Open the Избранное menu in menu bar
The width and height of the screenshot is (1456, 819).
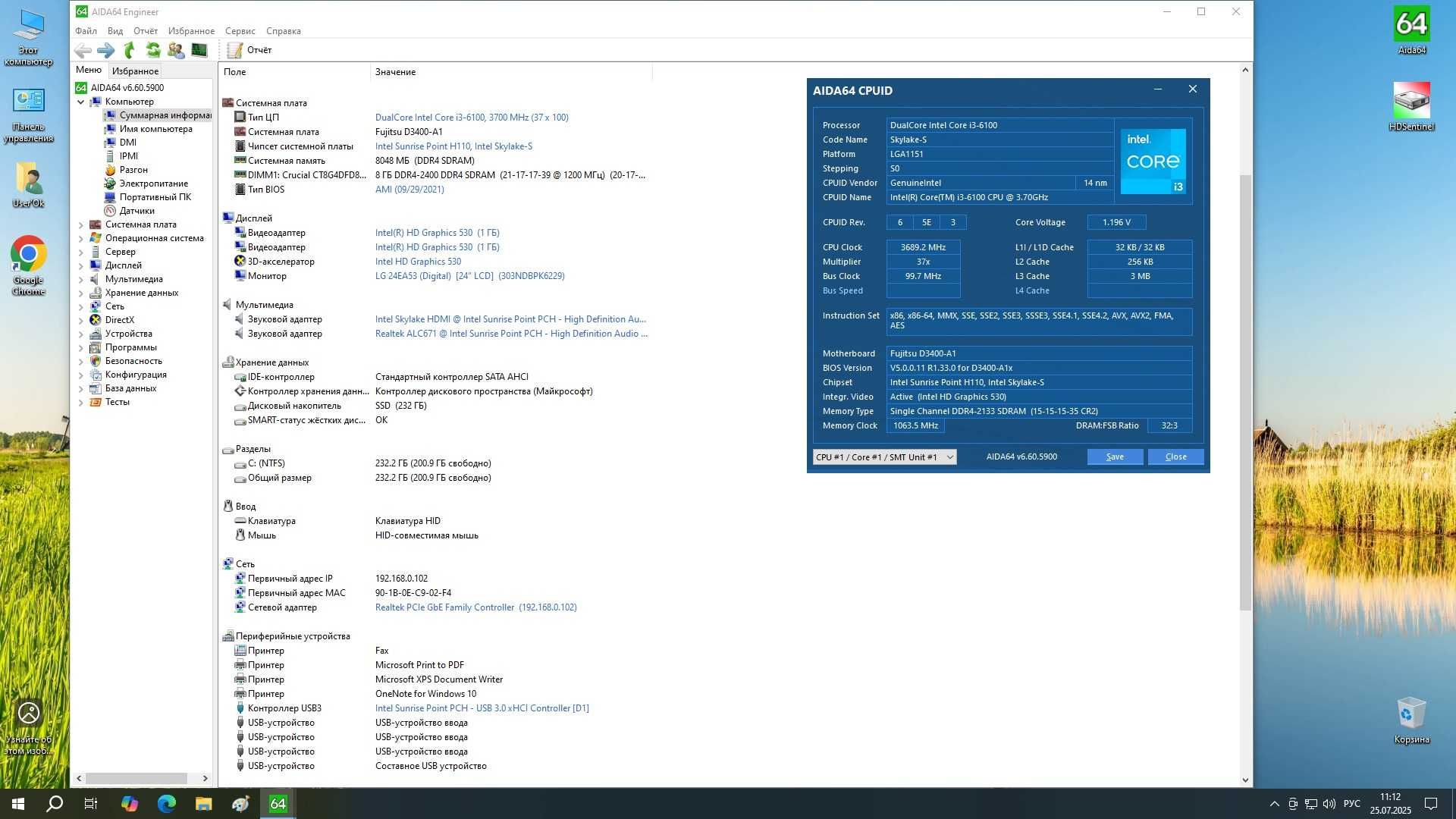[x=191, y=31]
